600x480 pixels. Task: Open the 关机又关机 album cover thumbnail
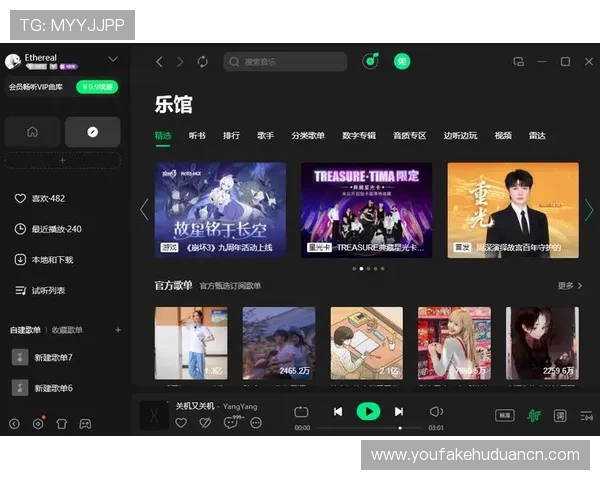(154, 415)
